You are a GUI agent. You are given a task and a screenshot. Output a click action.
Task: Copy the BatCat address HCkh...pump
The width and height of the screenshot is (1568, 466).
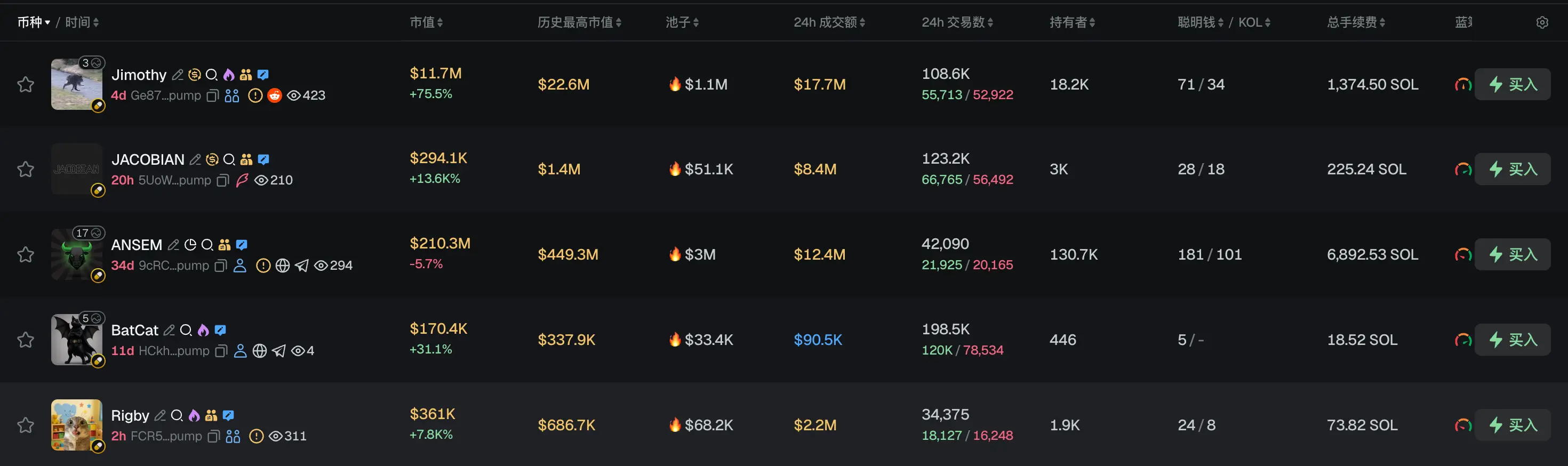(221, 350)
